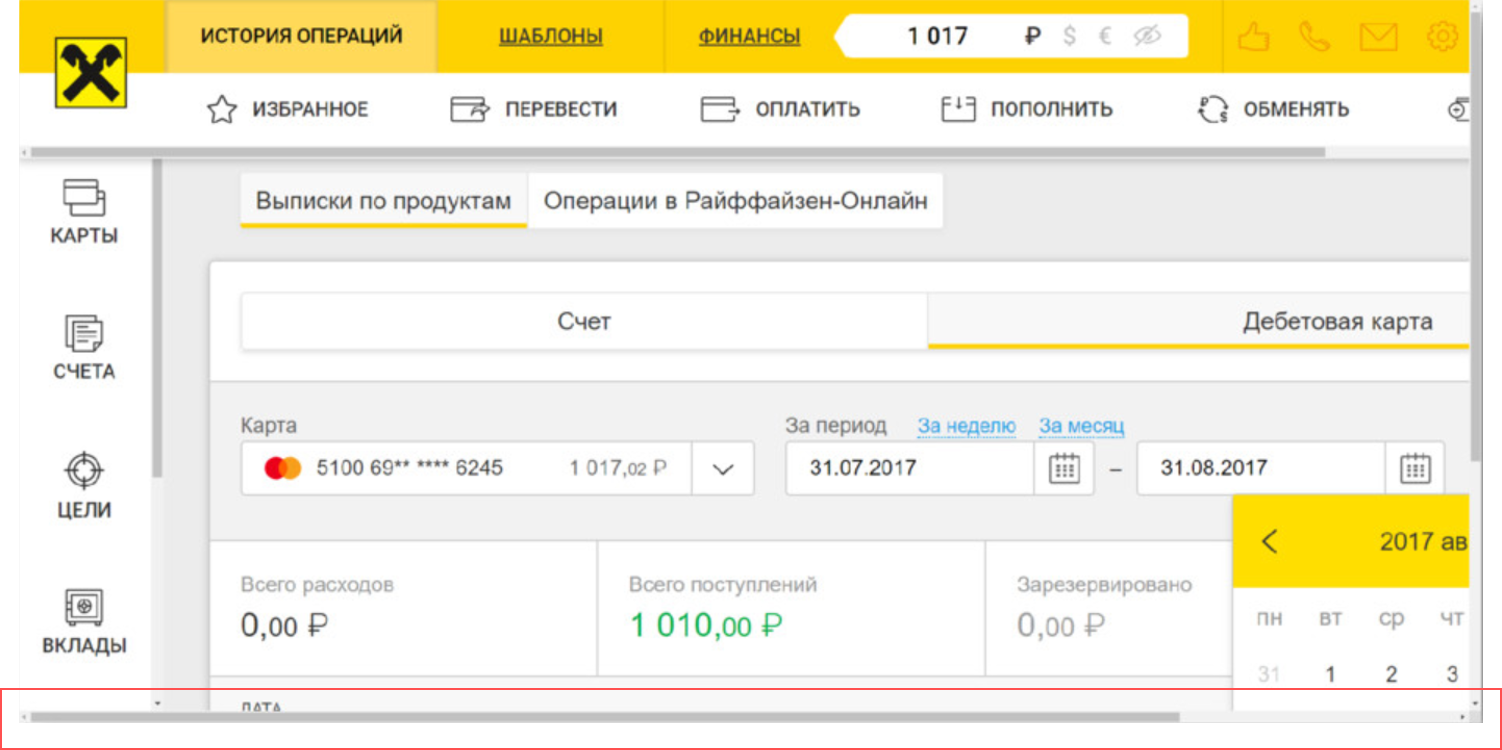Expand the card selection dropdown arrow
This screenshot has height=750, width=1502.
(x=722, y=468)
